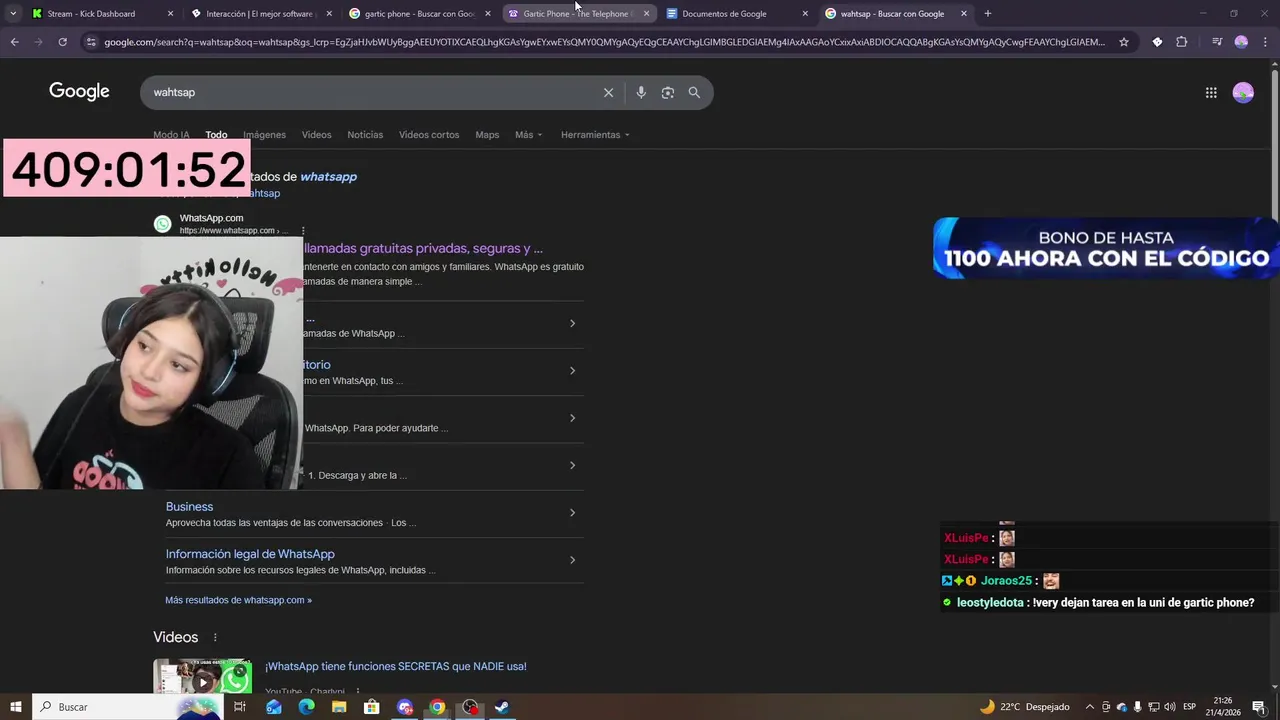Viewport: 1280px width, 720px height.
Task: Select the Maps search filter
Action: [x=487, y=135]
